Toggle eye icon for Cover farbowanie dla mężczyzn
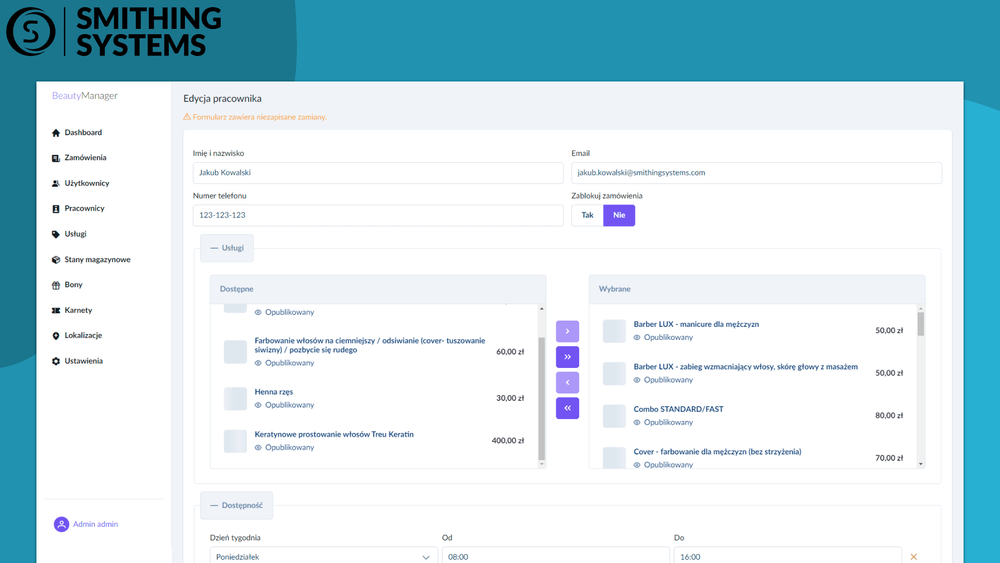The width and height of the screenshot is (1000, 563). (x=637, y=465)
